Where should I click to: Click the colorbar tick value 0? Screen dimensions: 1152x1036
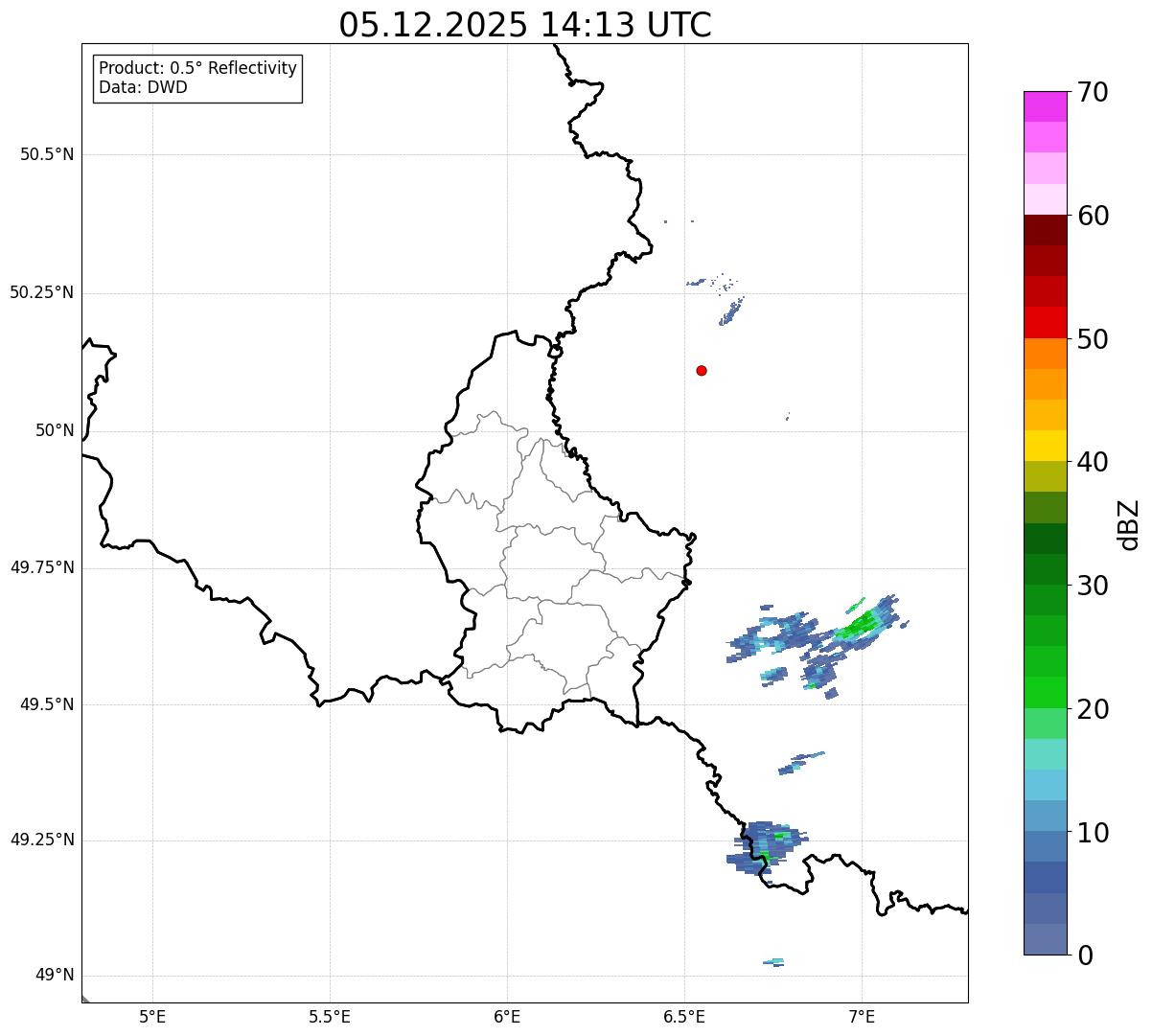click(x=1084, y=955)
